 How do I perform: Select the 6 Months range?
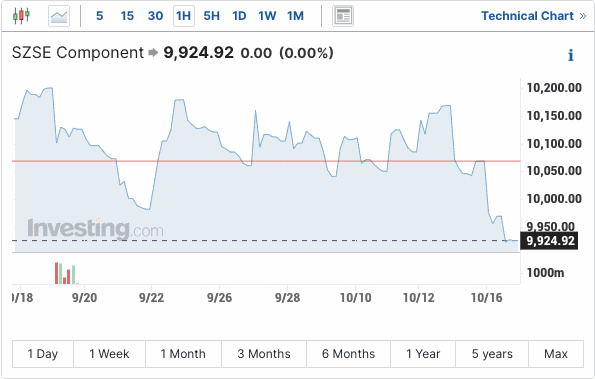348,354
